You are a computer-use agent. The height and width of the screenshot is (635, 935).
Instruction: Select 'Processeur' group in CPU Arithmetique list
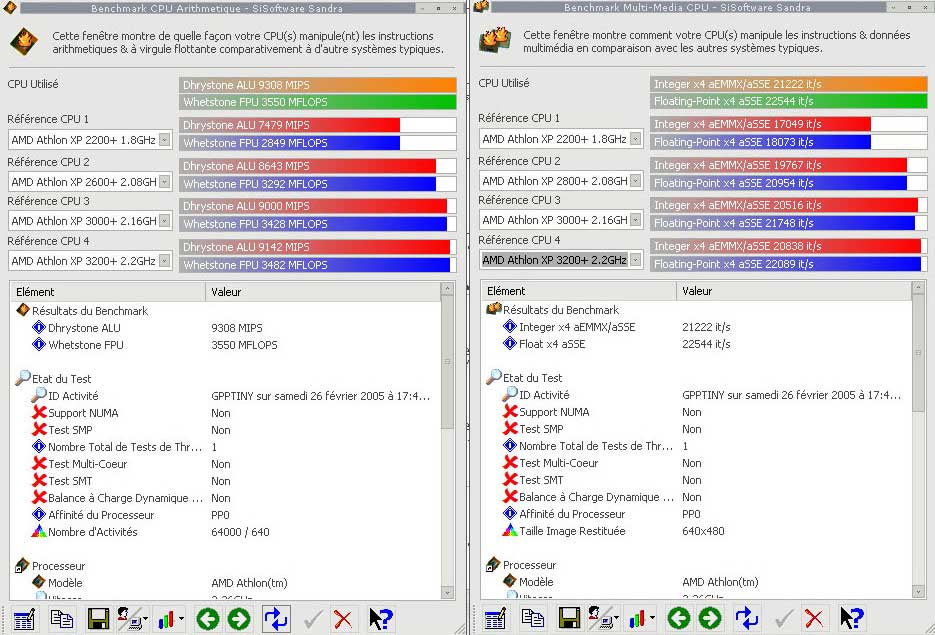(x=58, y=566)
